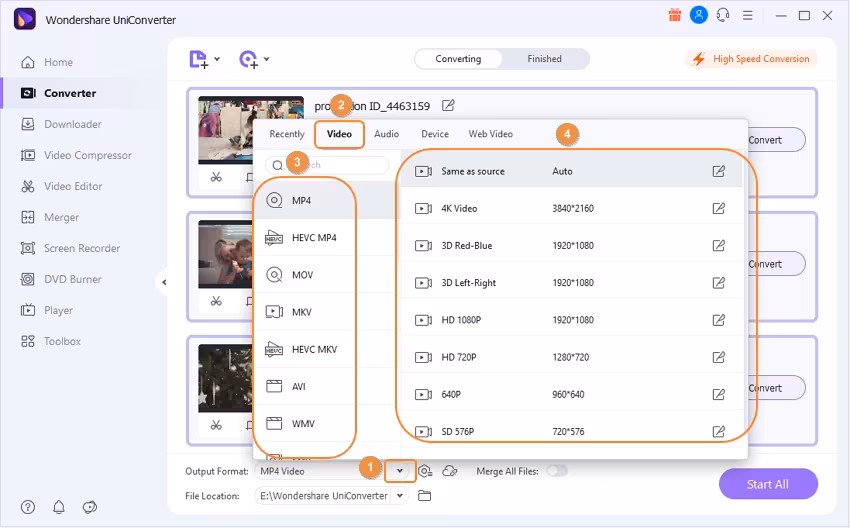This screenshot has height=528, width=850.
Task: Click the scissors trim icon on third video
Action: coord(216,425)
